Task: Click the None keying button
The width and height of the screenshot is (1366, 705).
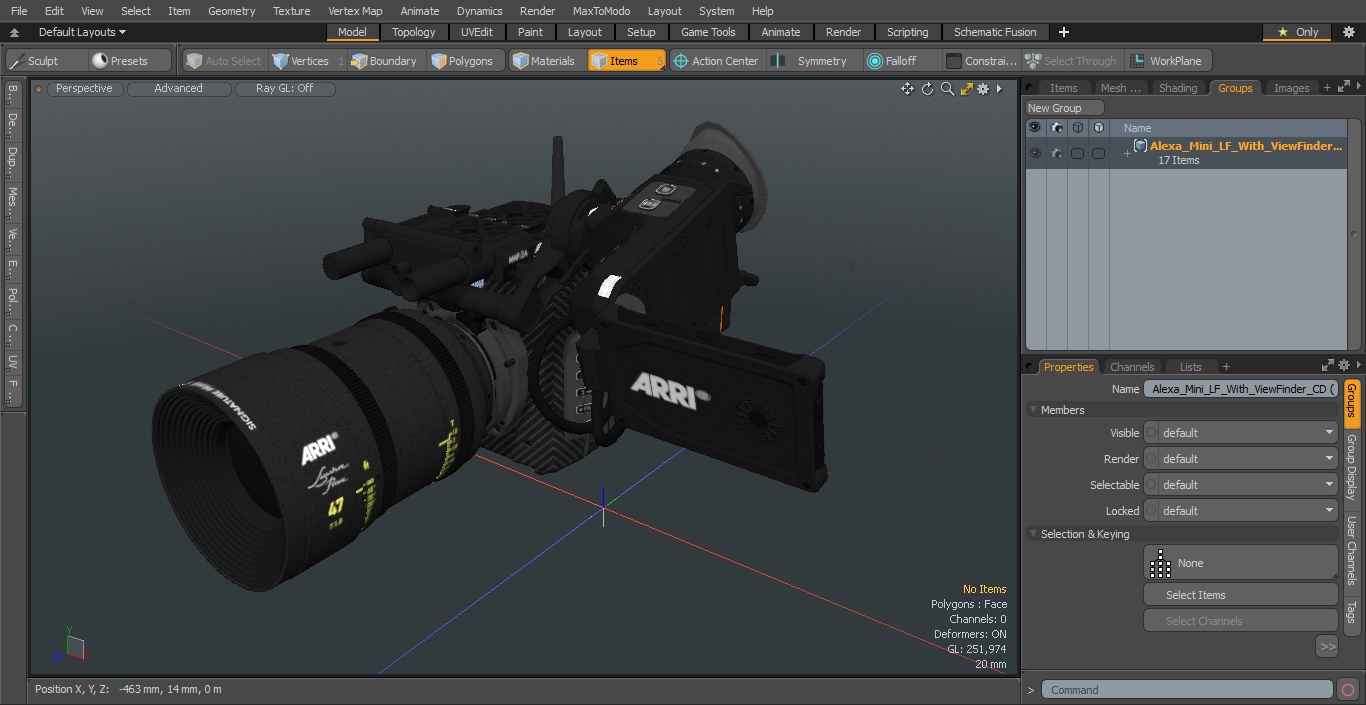Action: pyautogui.click(x=1241, y=563)
